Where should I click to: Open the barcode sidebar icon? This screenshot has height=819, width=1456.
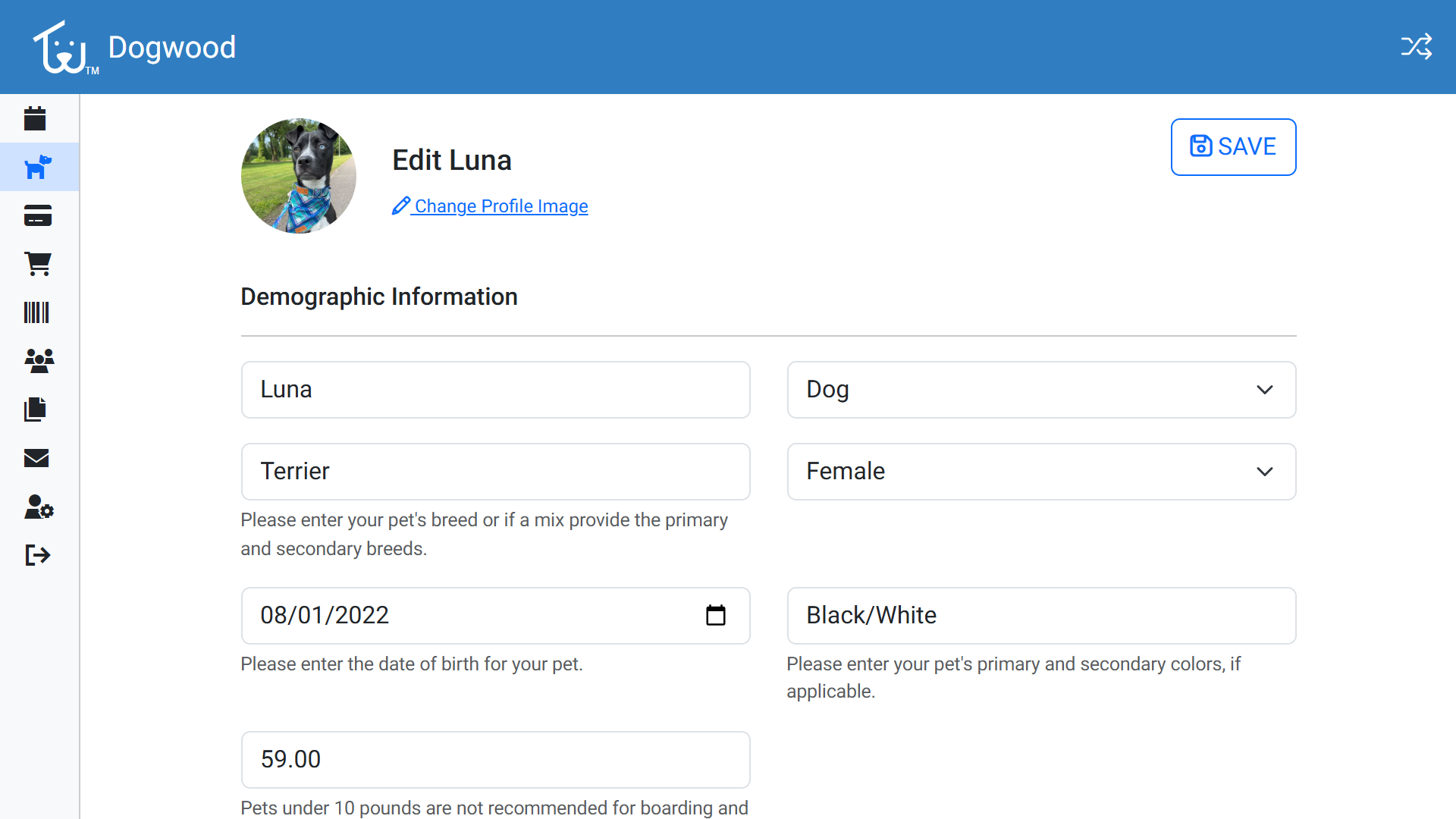(36, 312)
